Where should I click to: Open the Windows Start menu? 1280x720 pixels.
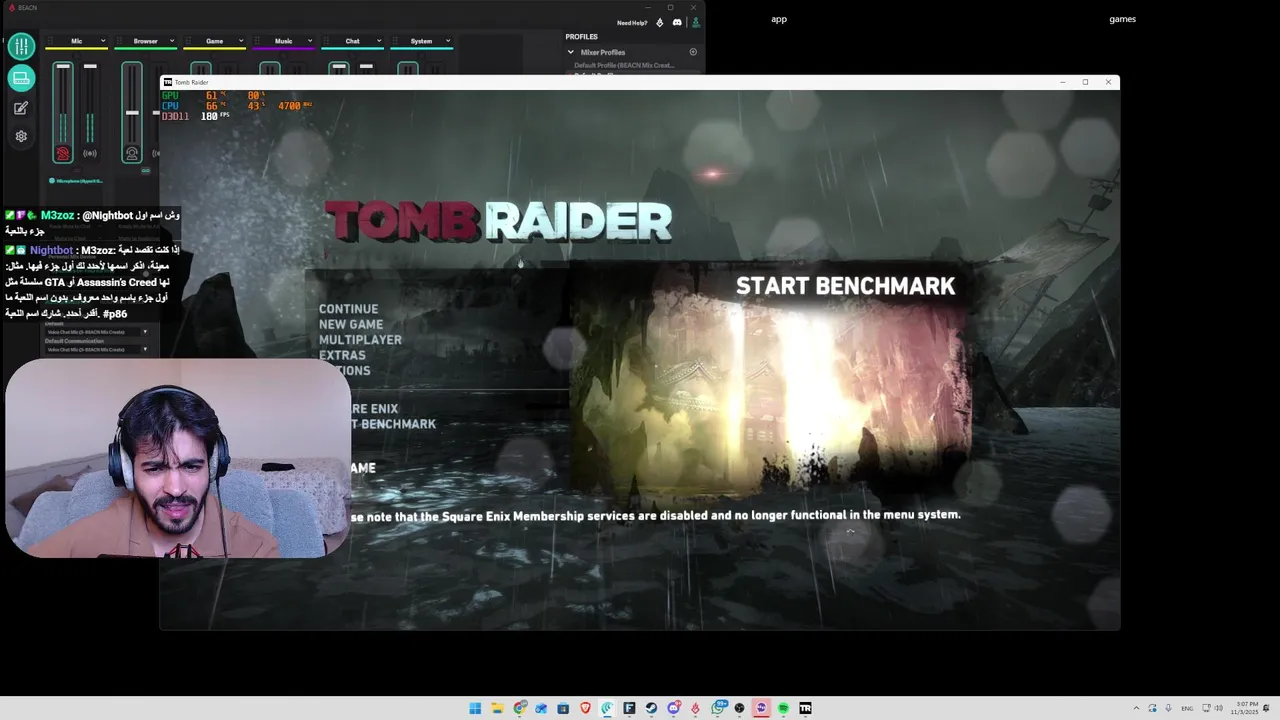[475, 708]
